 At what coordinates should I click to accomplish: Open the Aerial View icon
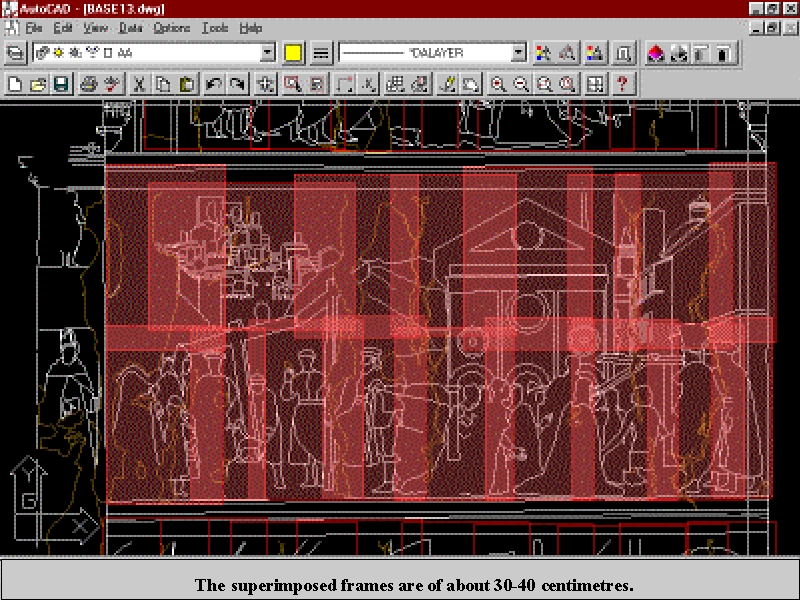point(265,84)
